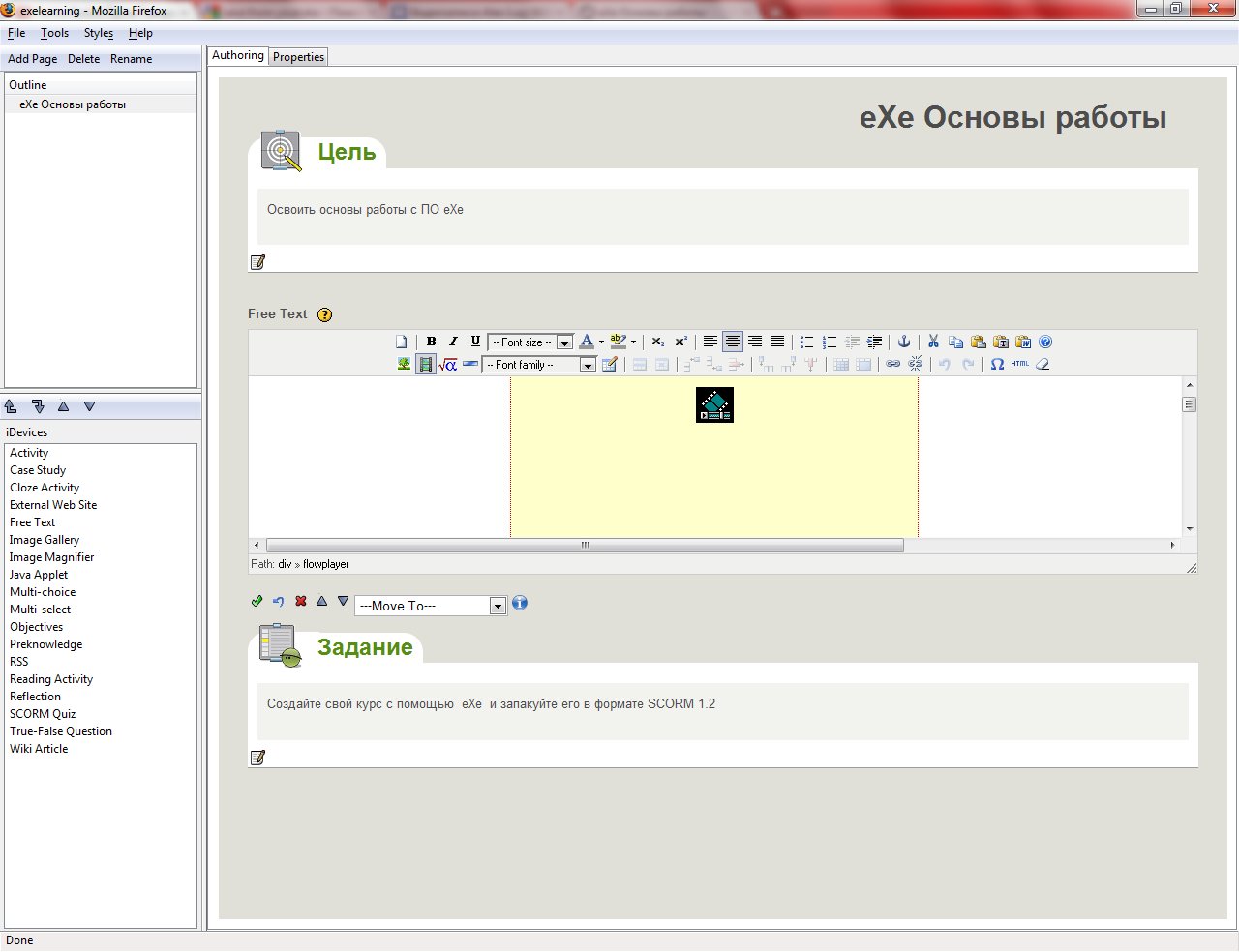Open the Tools menu
The width and height of the screenshot is (1239, 952).
[54, 33]
